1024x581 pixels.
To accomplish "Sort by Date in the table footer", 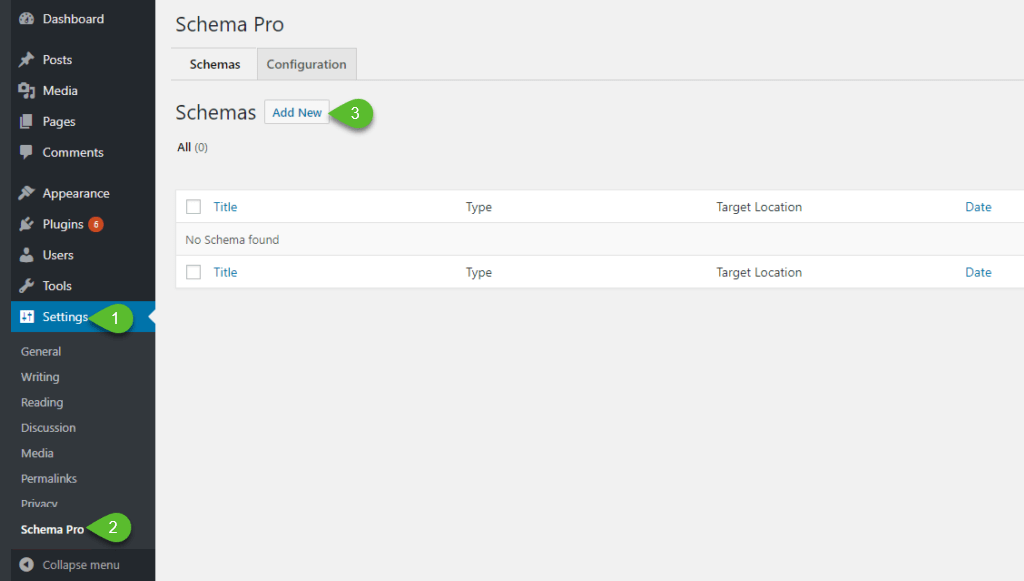I will 978,272.
